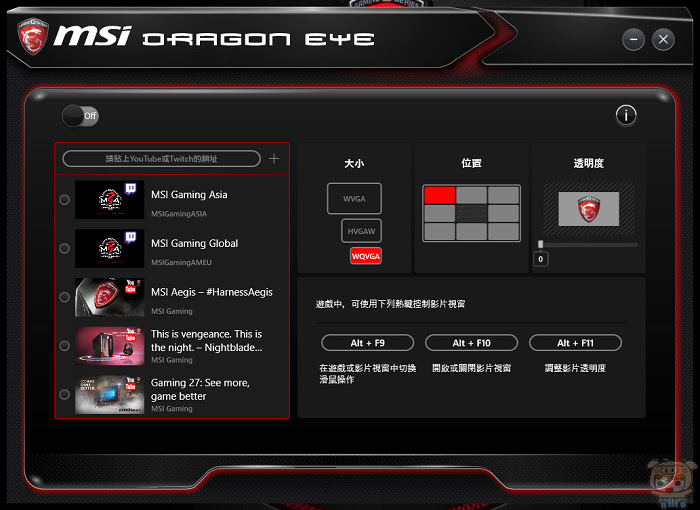Image resolution: width=700 pixels, height=510 pixels.
Task: Open the MSI Gaming Asia Twitch thumbnail
Action: [109, 200]
